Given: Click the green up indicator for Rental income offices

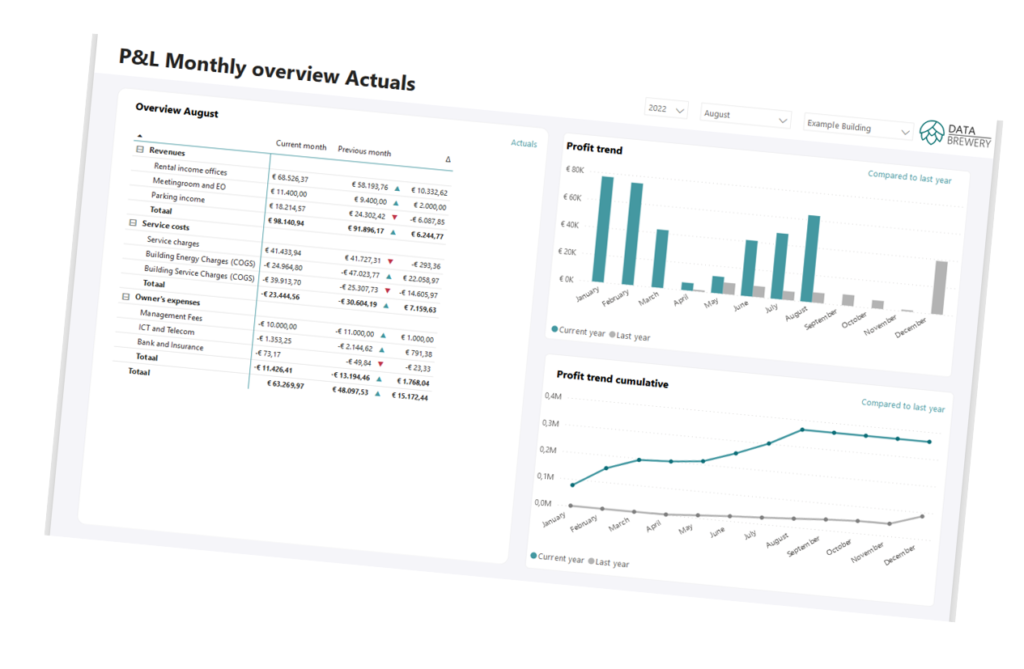Looking at the screenshot, I should point(398,188).
